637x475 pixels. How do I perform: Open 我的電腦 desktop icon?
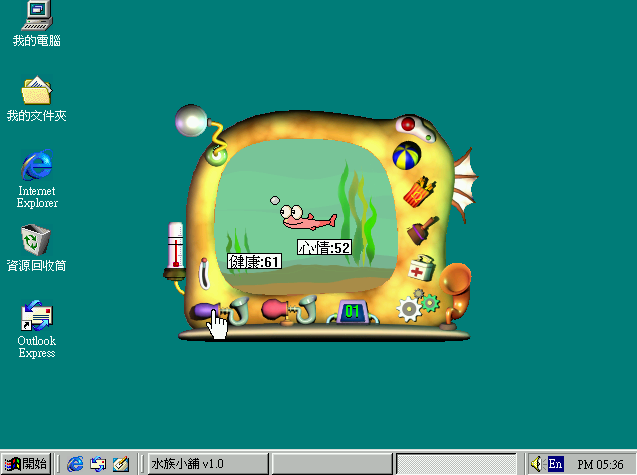(37, 24)
